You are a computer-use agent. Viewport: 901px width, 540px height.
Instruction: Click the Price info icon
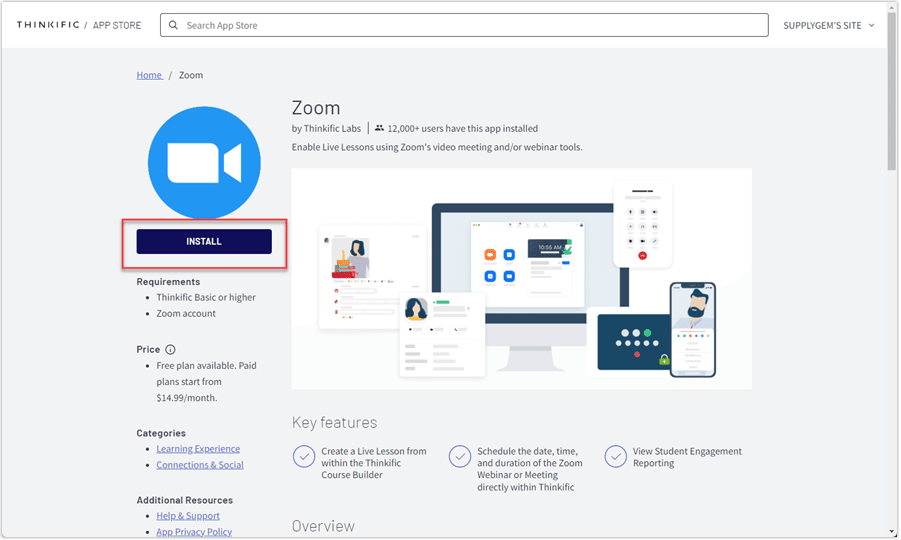click(170, 349)
